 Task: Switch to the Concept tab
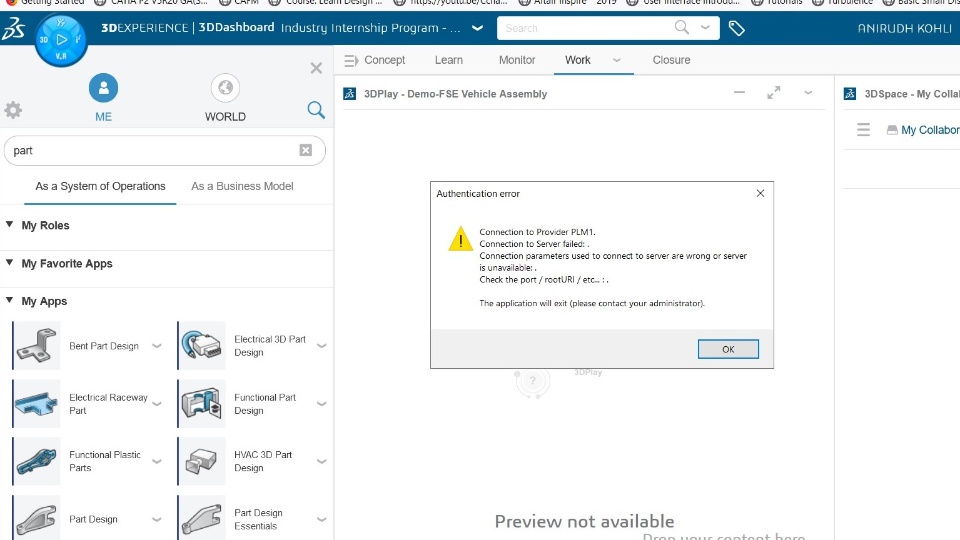click(x=384, y=60)
